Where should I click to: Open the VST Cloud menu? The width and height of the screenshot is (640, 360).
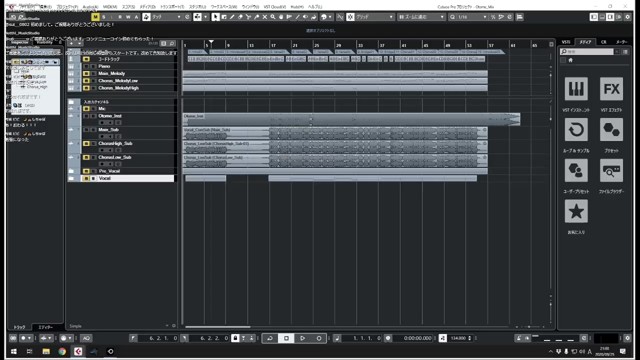pyautogui.click(x=275, y=7)
